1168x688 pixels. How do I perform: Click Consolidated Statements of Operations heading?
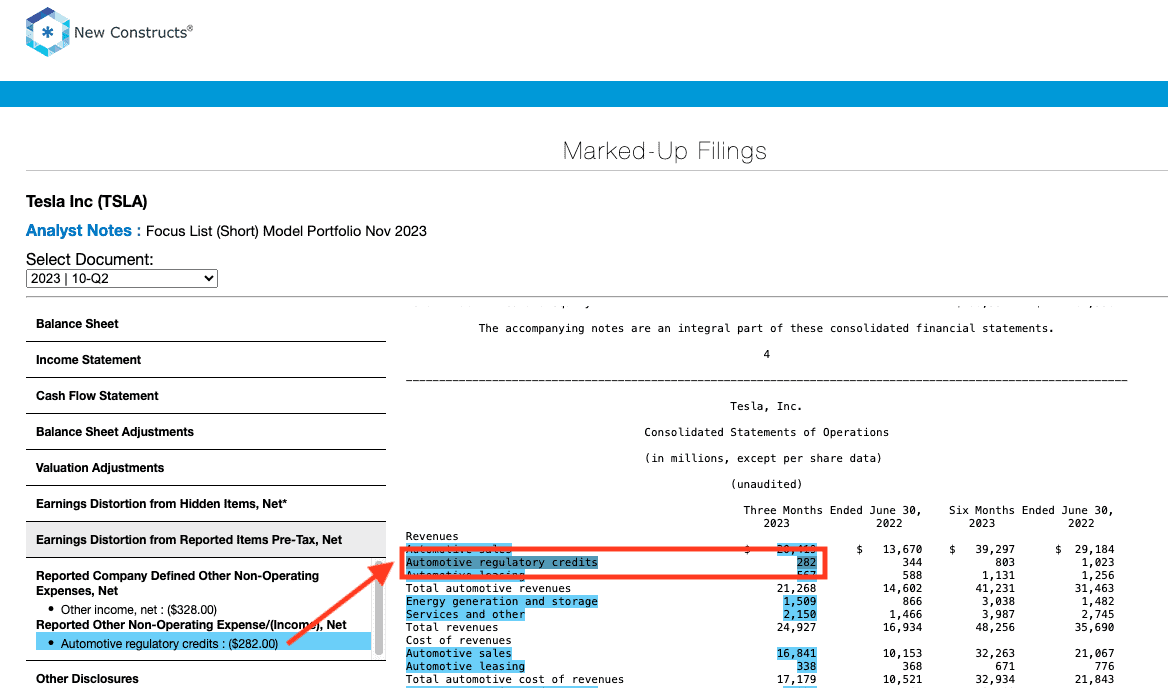click(x=766, y=432)
